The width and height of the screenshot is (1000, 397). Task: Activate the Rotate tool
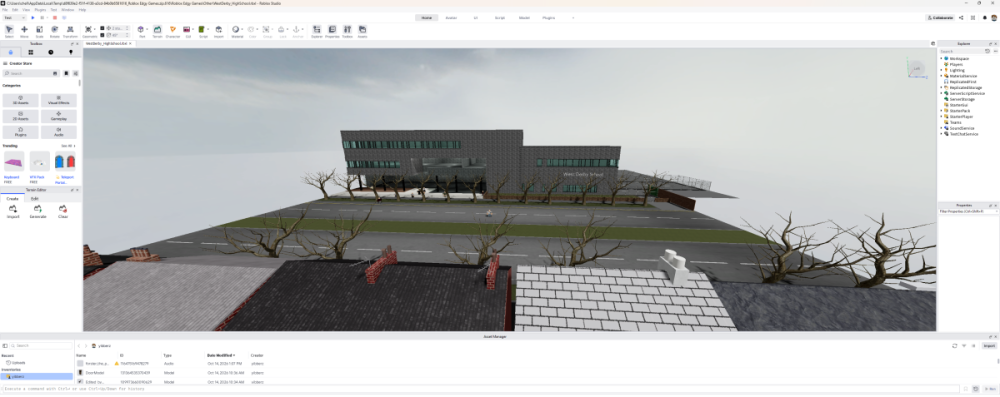[55, 31]
